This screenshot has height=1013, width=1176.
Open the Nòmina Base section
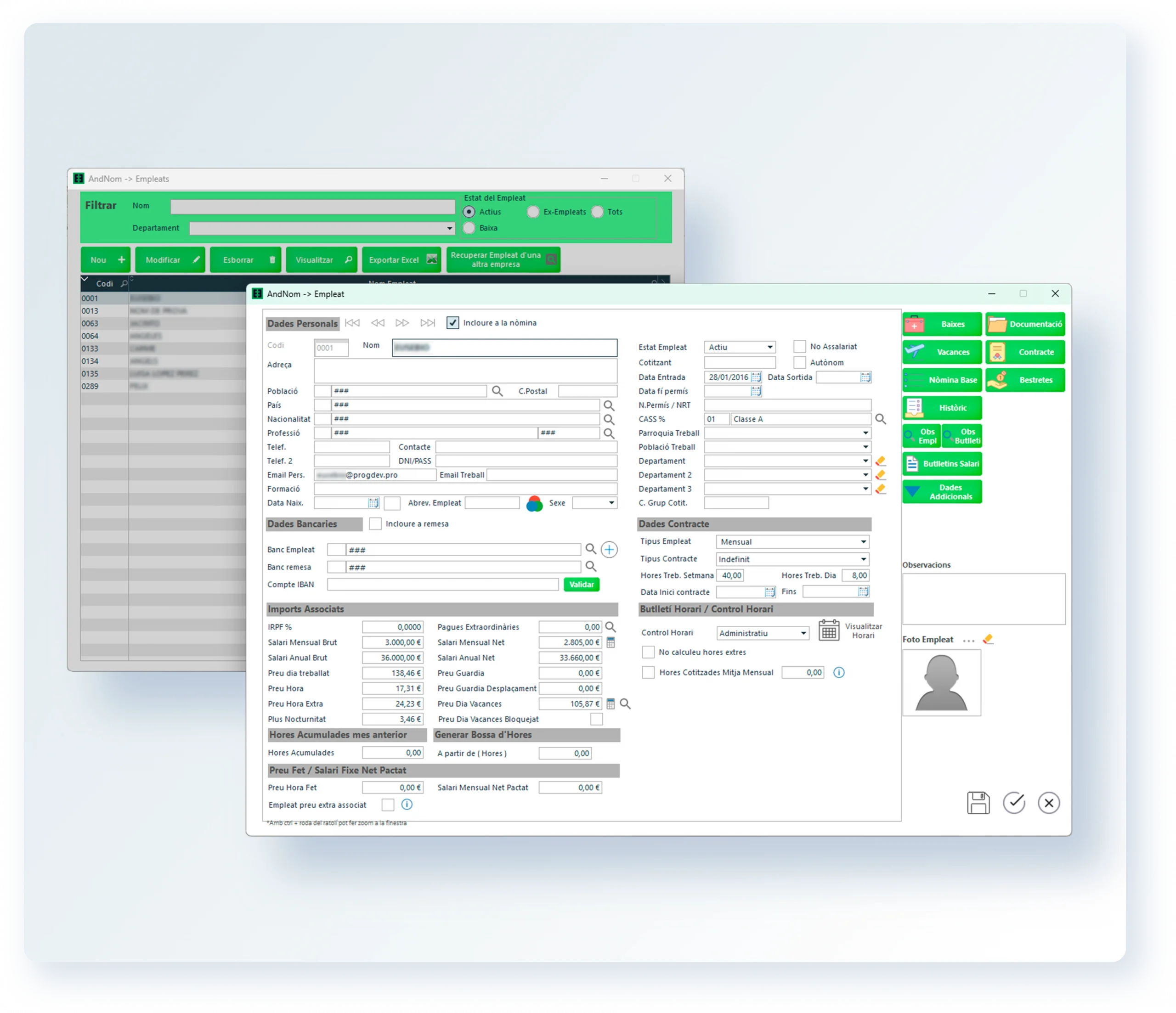pyautogui.click(x=942, y=380)
